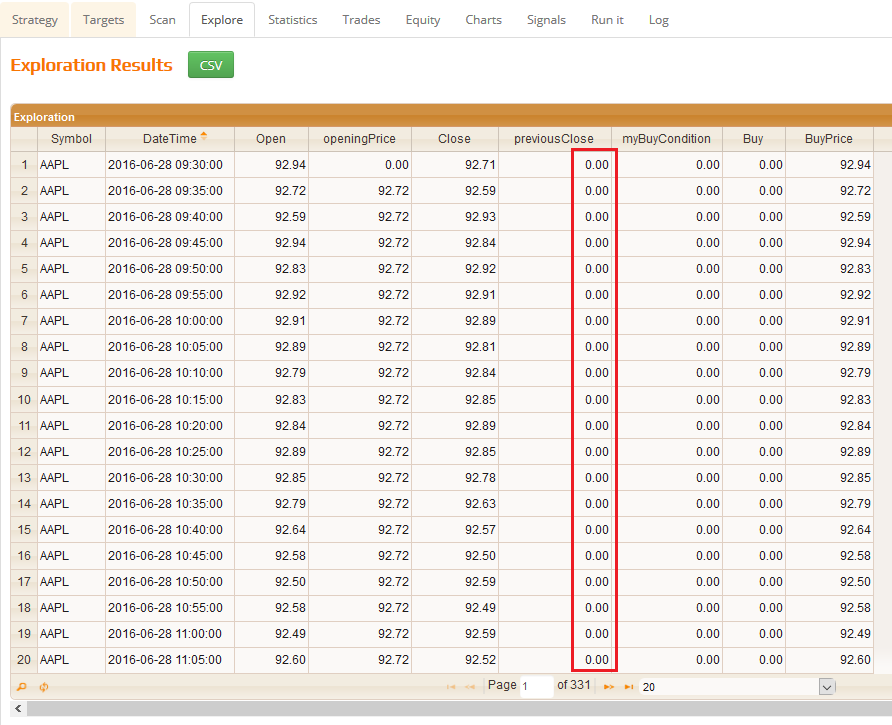892x725 pixels.
Task: Select the 2016-06-28 09:35:00 cell
Action: coord(170,191)
